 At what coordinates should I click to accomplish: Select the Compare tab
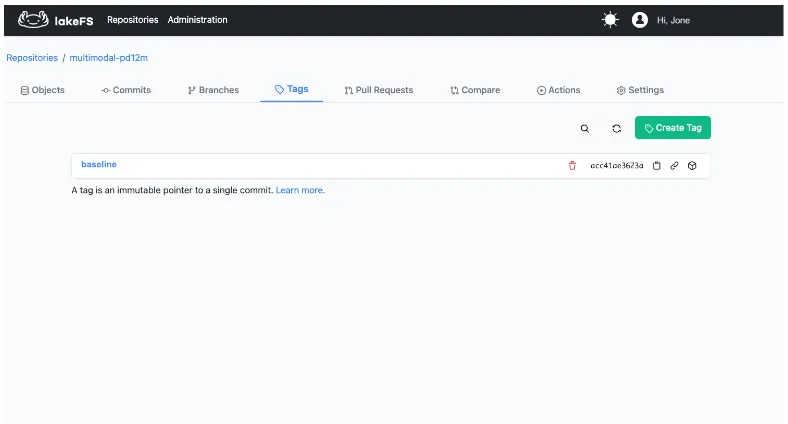(475, 90)
